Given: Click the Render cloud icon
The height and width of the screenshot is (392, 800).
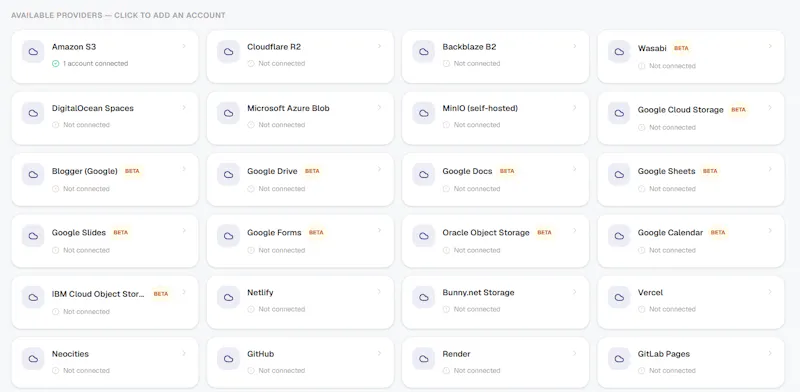Looking at the screenshot, I should 423,358.
